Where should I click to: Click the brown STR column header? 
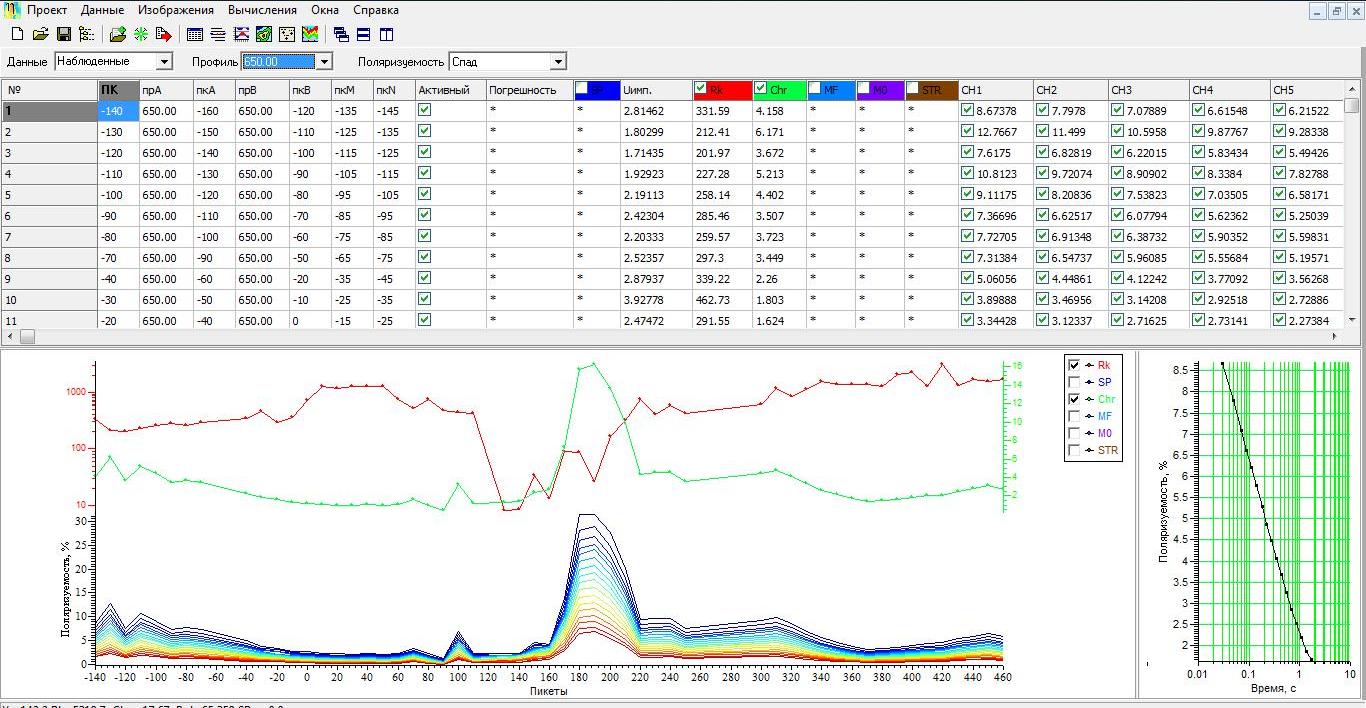[930, 90]
